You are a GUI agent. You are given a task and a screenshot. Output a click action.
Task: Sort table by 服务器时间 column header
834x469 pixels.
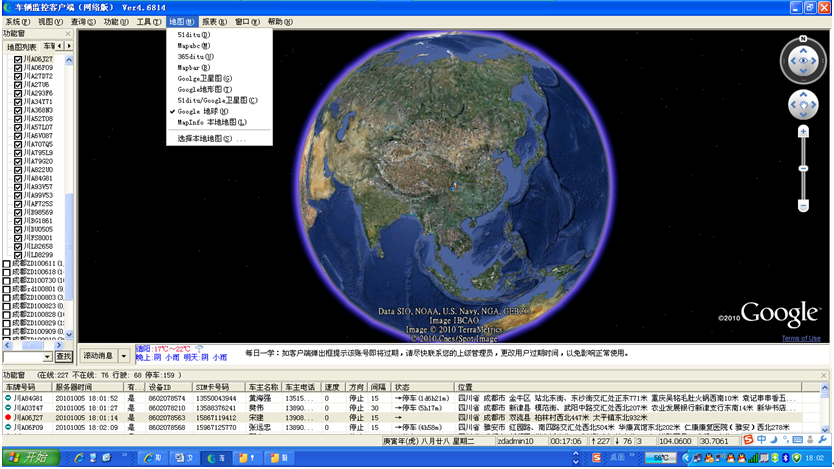tap(73, 386)
